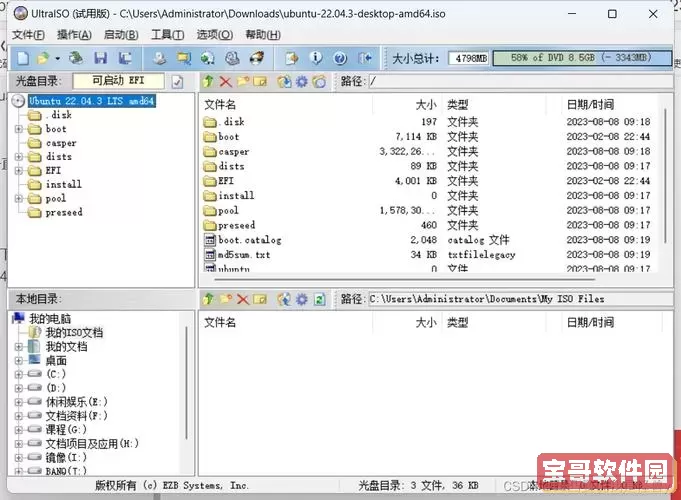Sort ISO file list by 日期/时间 column
681x500 pixels.
click(611, 105)
